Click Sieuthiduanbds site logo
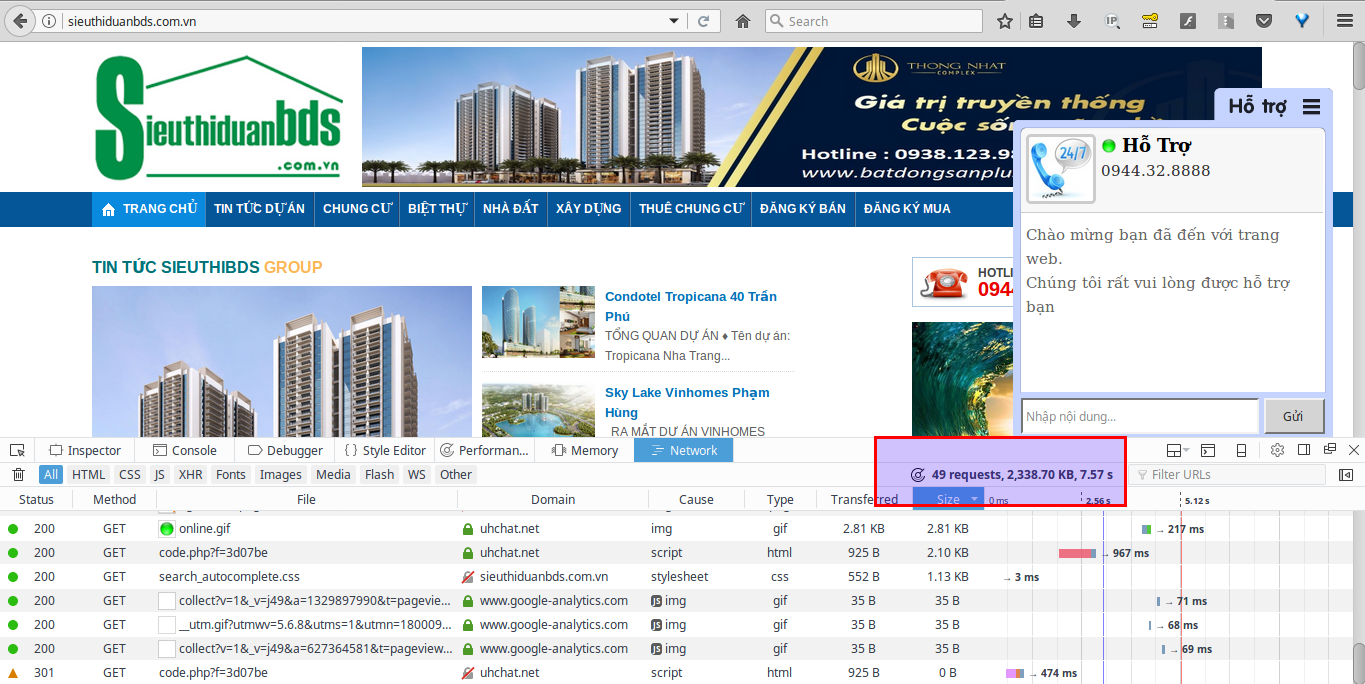Image resolution: width=1365 pixels, height=684 pixels. (219, 117)
